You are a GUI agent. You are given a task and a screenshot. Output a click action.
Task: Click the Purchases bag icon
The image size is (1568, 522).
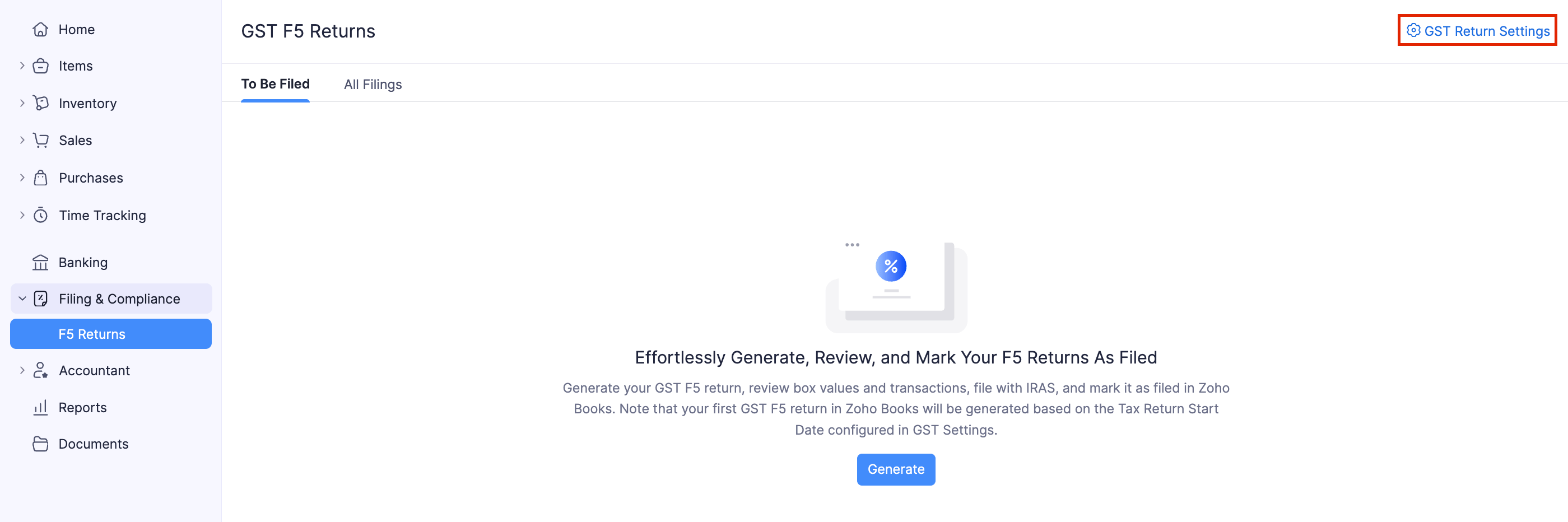pos(40,178)
